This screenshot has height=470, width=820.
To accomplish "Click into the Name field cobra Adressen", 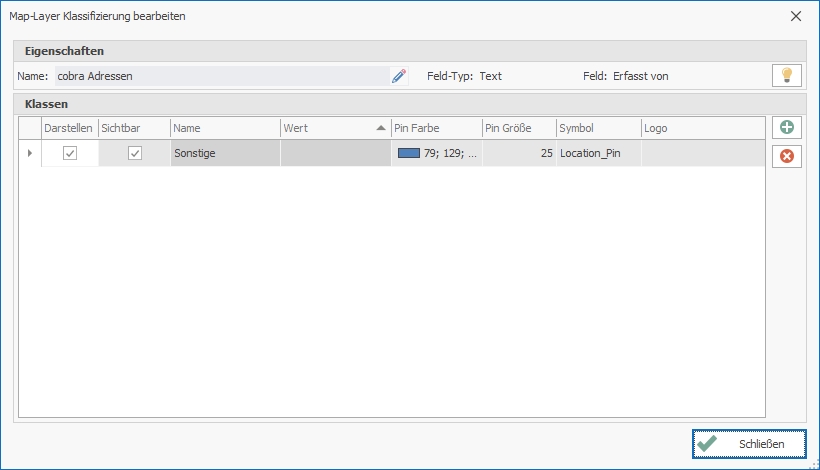I will [x=220, y=76].
